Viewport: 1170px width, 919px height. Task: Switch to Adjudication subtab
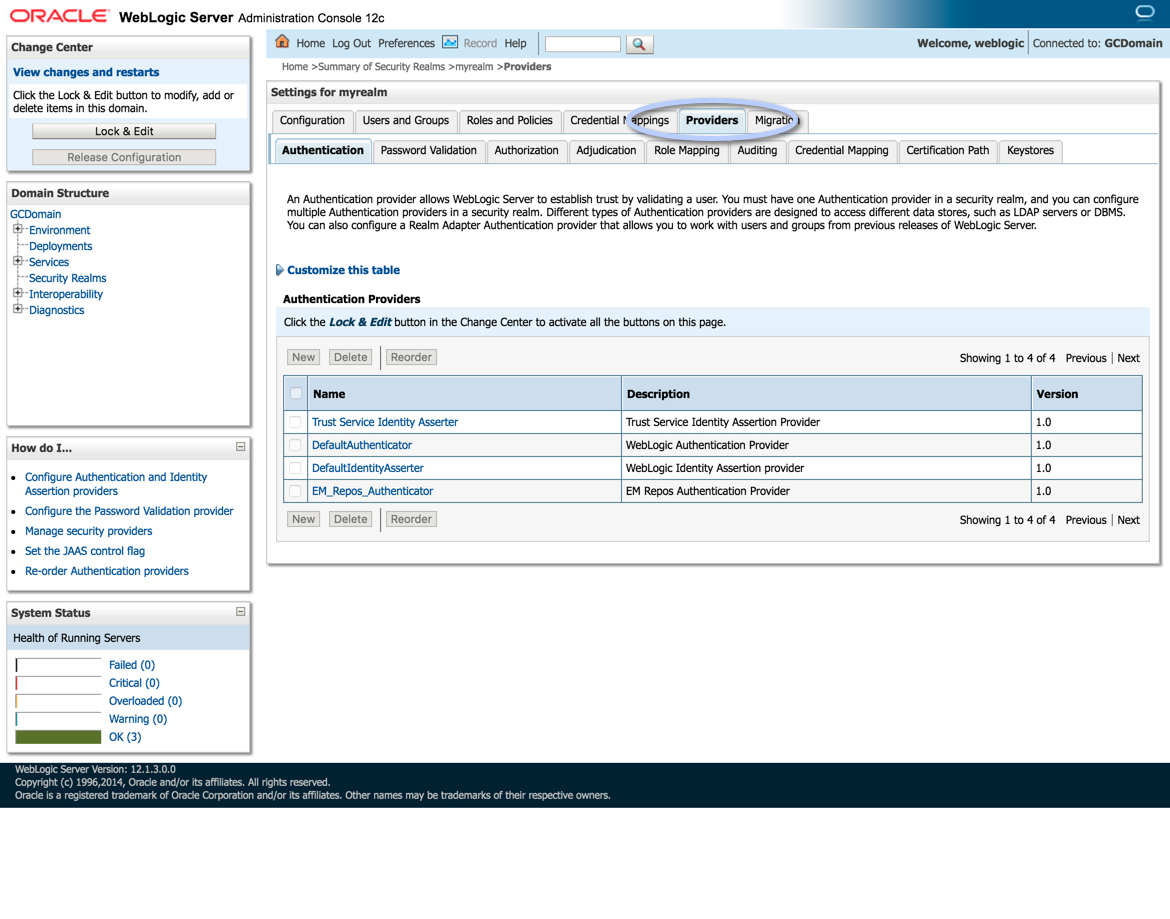(606, 151)
